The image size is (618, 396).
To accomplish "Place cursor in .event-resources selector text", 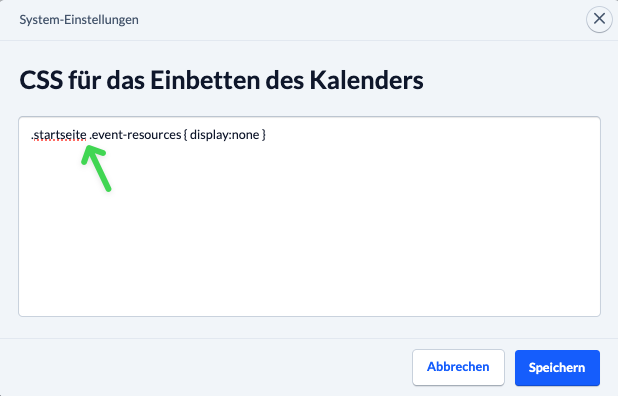I will pos(135,135).
